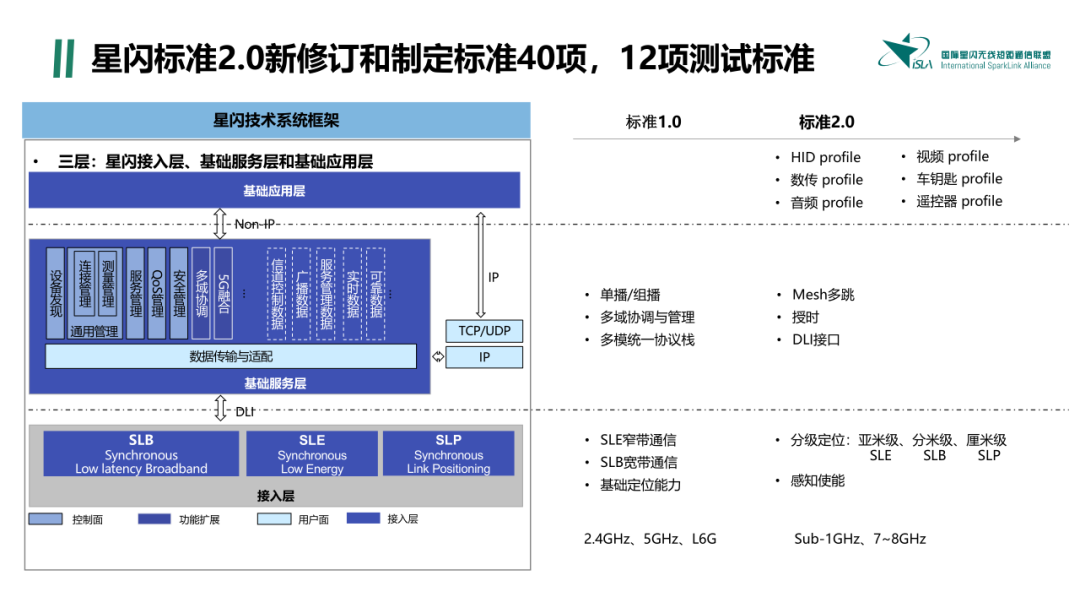This screenshot has width=1080, height=608.
Task: Select the TCP/UDP box
Action: [484, 331]
